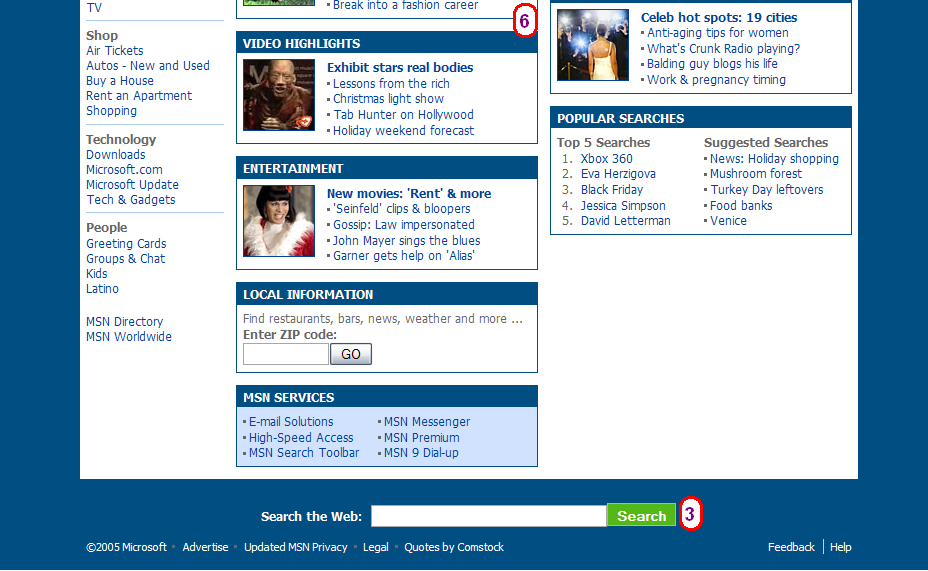928x571 pixels.
Task: Click the ZIP code input field
Action: [286, 354]
